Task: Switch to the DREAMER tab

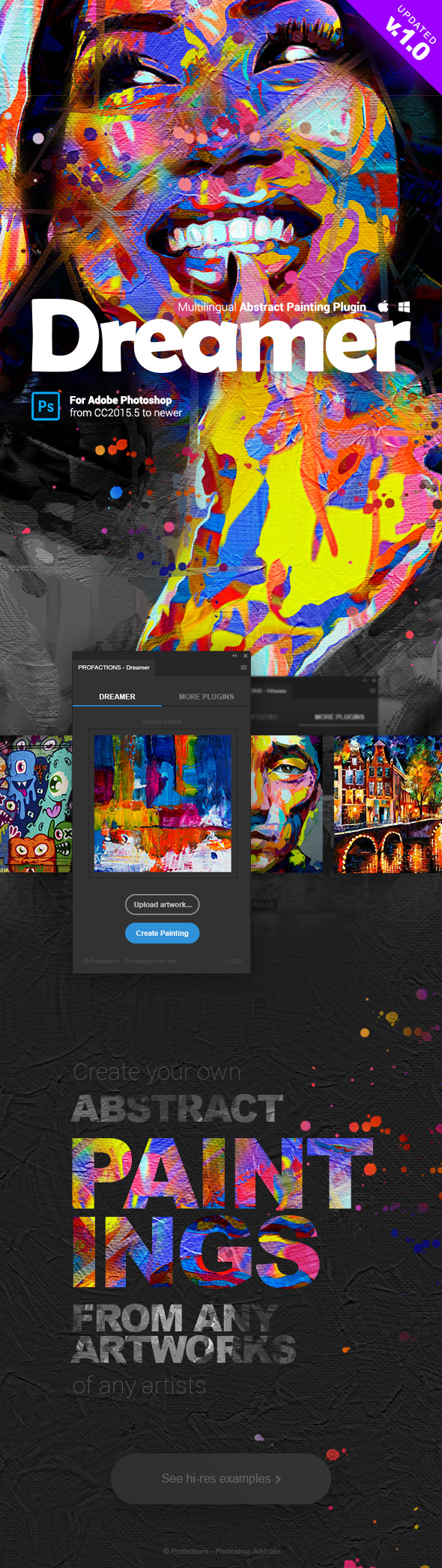Action: [x=117, y=696]
